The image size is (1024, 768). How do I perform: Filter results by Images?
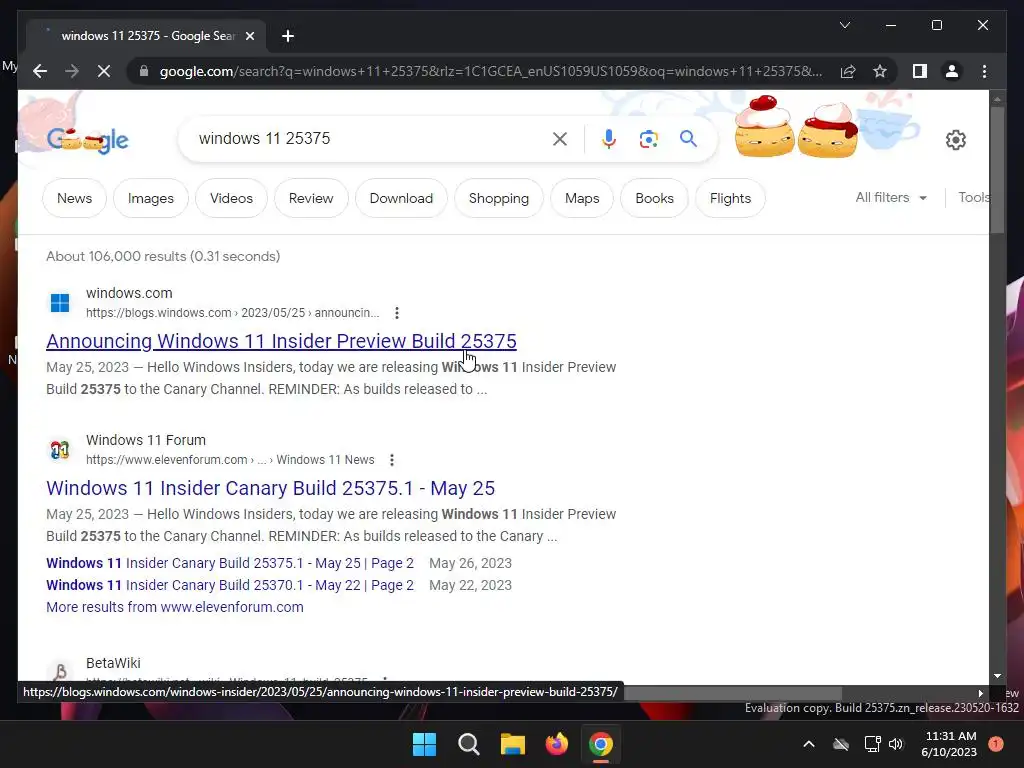[151, 198]
